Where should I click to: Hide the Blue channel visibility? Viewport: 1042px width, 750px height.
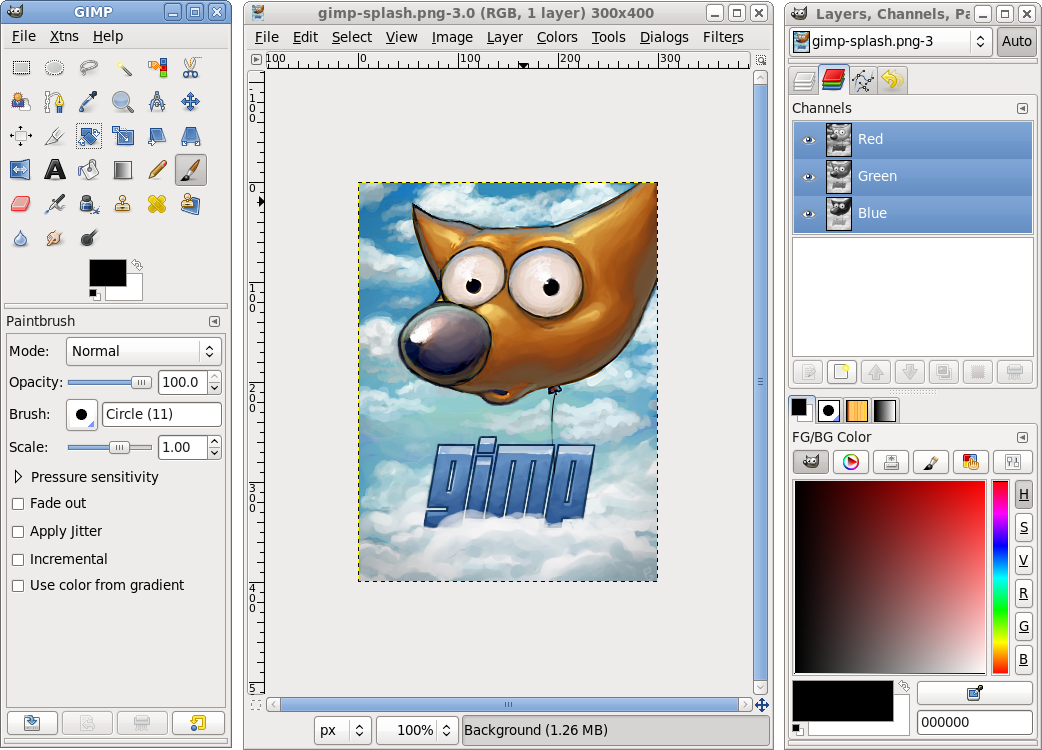pyautogui.click(x=808, y=213)
